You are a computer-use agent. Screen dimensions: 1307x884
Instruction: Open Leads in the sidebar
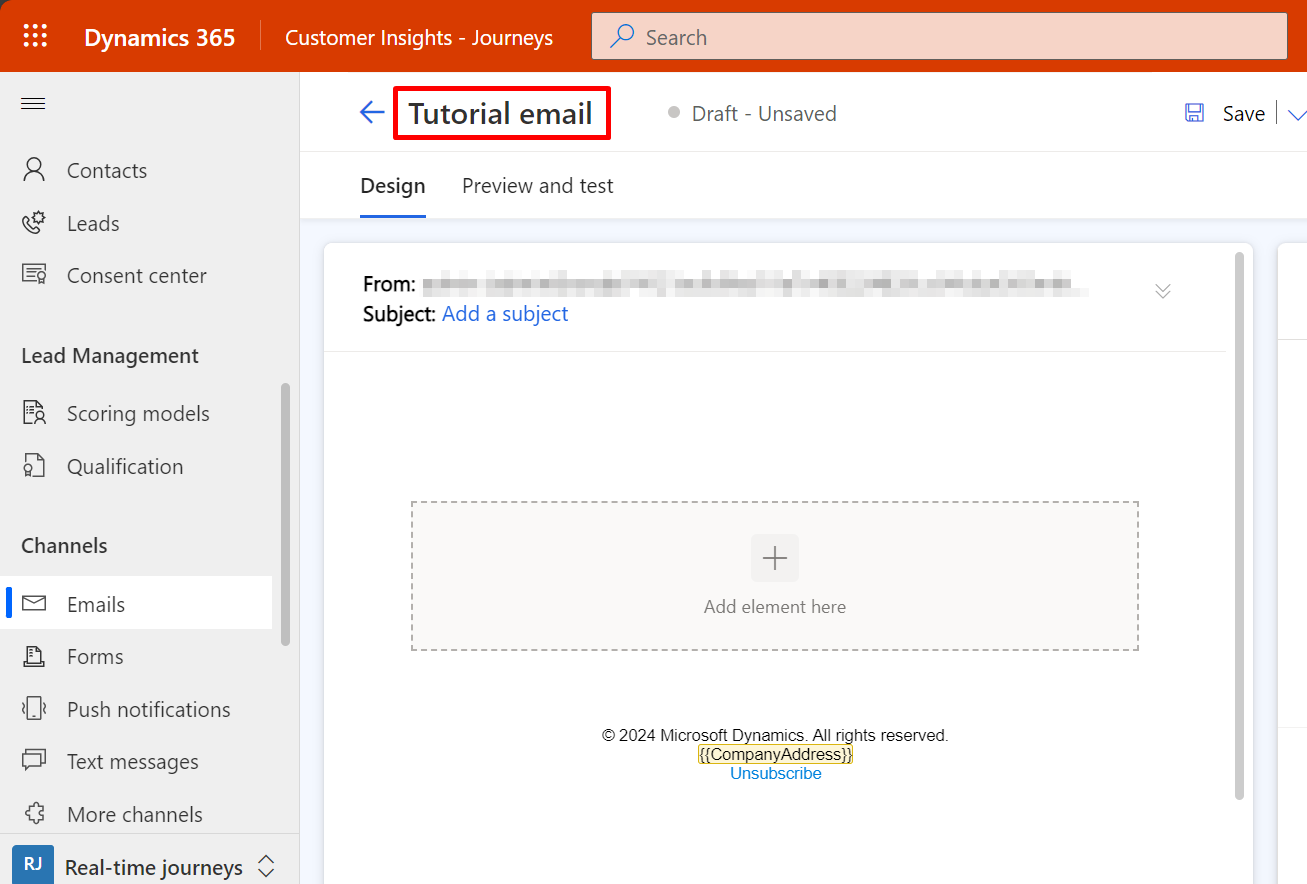[x=93, y=223]
